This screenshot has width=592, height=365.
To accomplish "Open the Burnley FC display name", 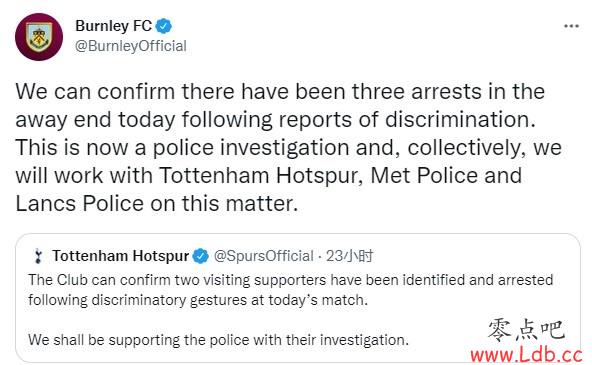I will pyautogui.click(x=113, y=26).
